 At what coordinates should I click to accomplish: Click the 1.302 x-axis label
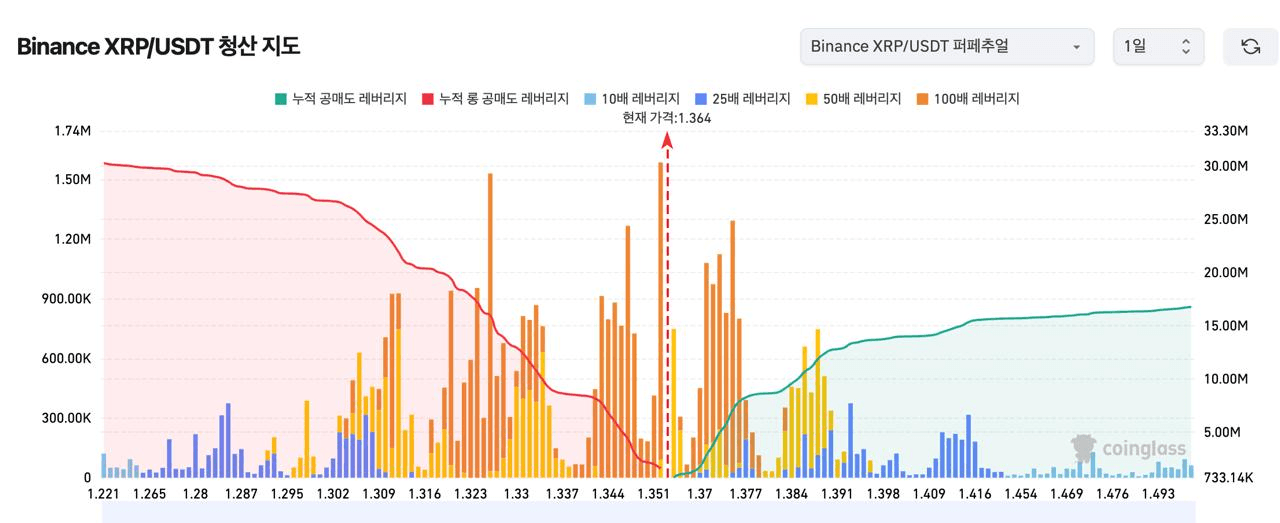click(x=333, y=494)
